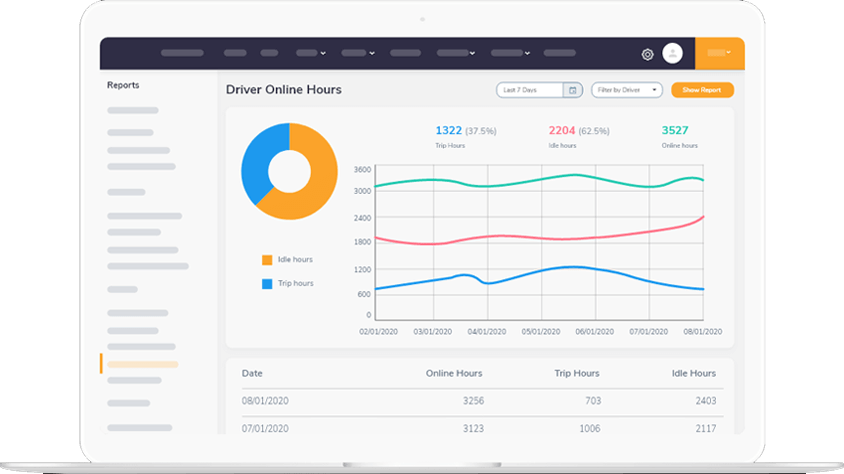Click the 1322 Trip Hours value
This screenshot has height=474, width=844.
448,130
